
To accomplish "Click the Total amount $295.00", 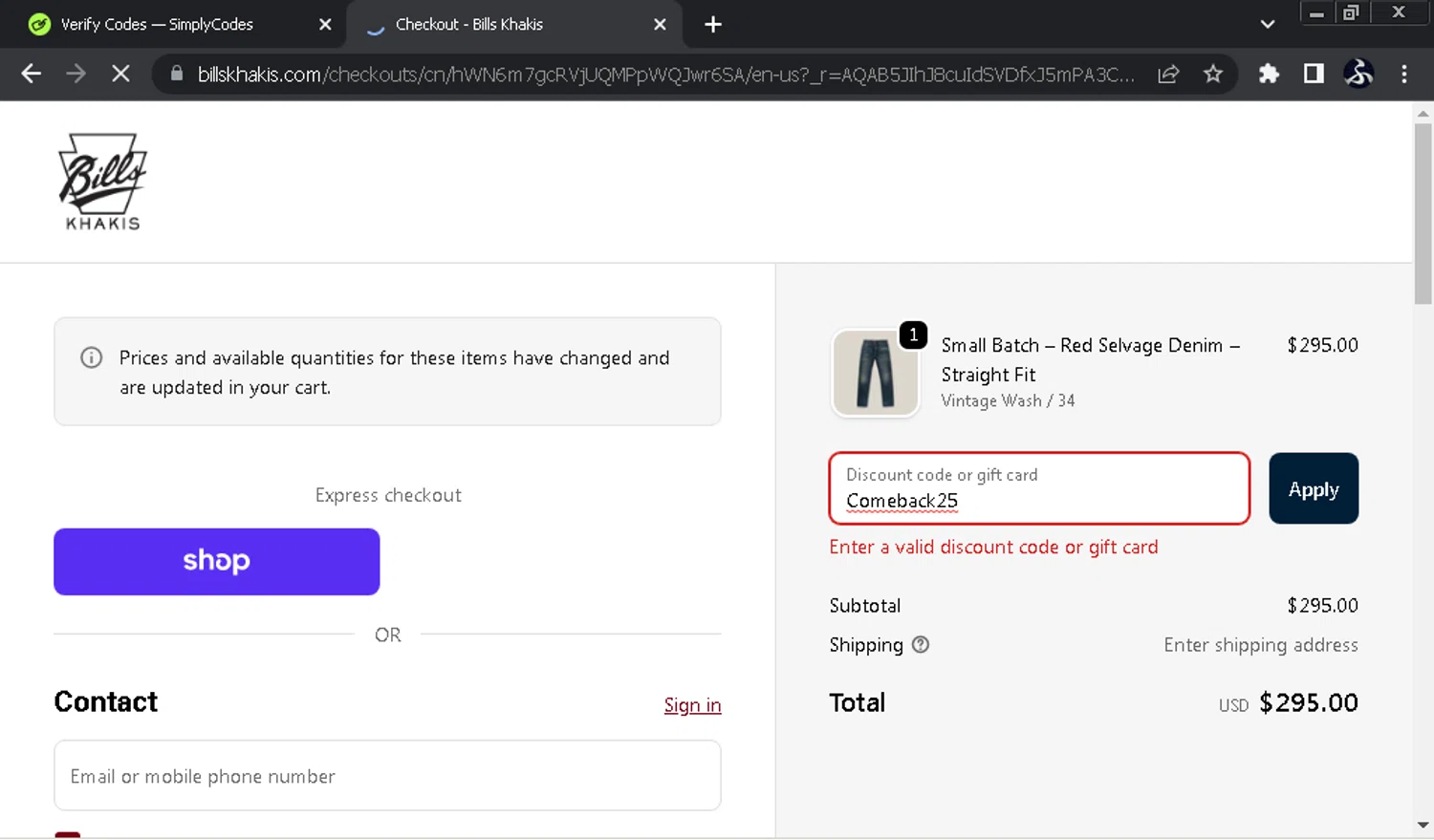I will pos(1309,703).
